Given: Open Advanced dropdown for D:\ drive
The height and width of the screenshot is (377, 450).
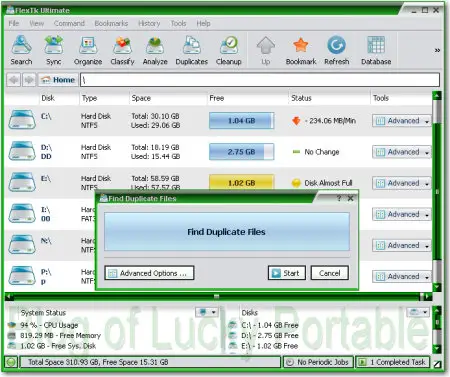Looking at the screenshot, I should pos(402,152).
